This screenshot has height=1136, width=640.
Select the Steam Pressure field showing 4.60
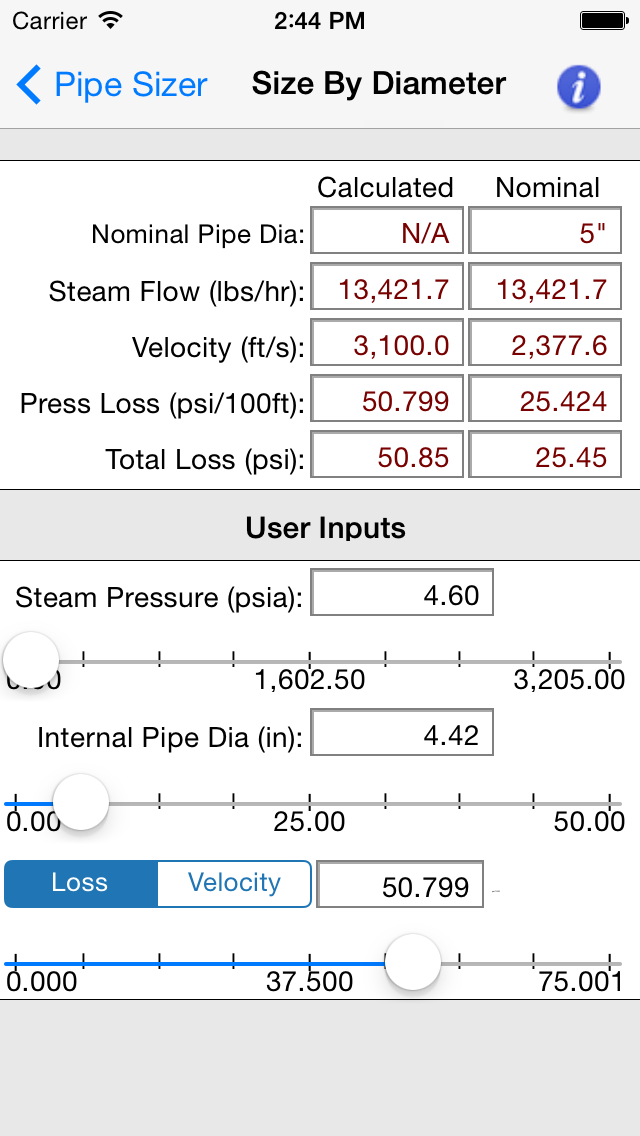click(403, 592)
